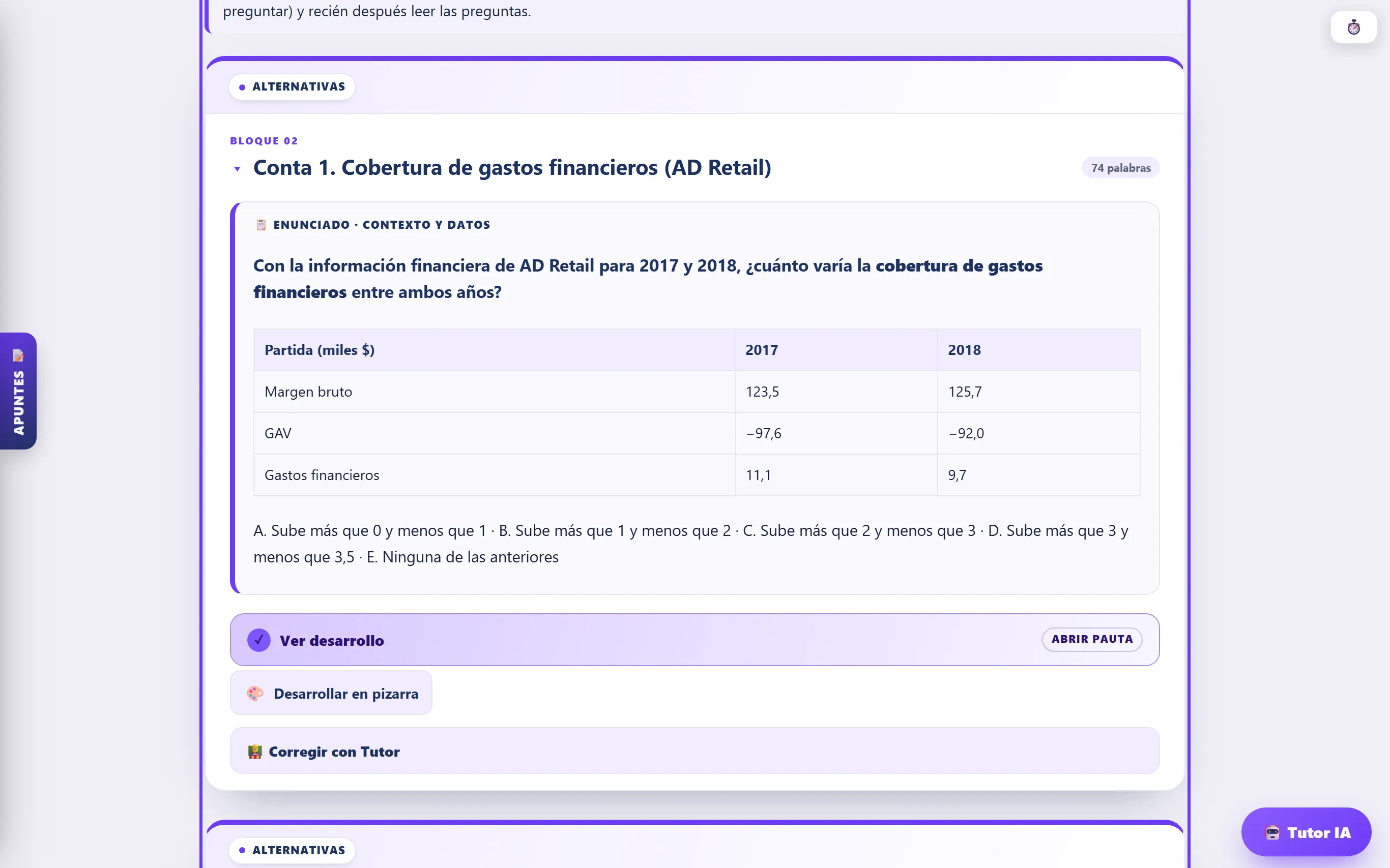Click the lower ALTERNATIVAS badge

coord(292,850)
